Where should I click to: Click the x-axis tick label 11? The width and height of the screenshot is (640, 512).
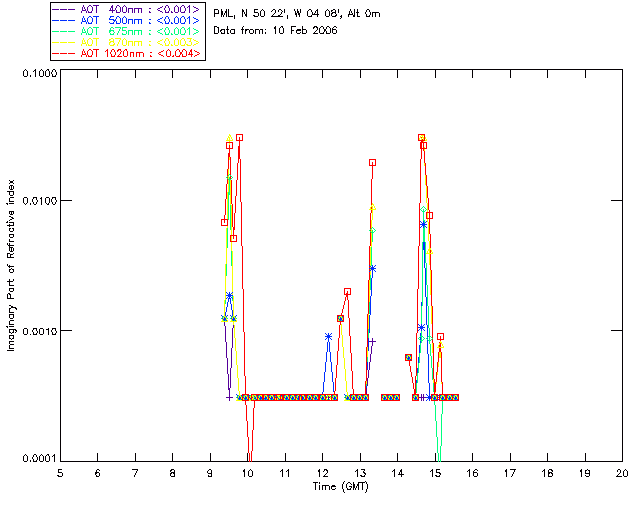click(285, 473)
